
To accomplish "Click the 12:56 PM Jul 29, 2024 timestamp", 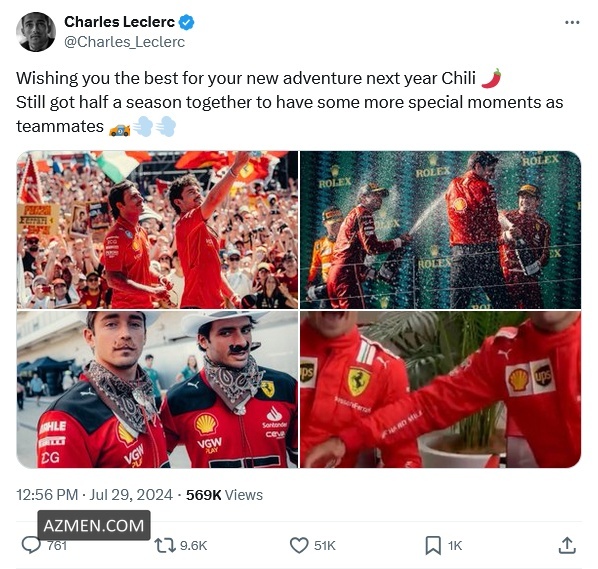I will (x=94, y=495).
